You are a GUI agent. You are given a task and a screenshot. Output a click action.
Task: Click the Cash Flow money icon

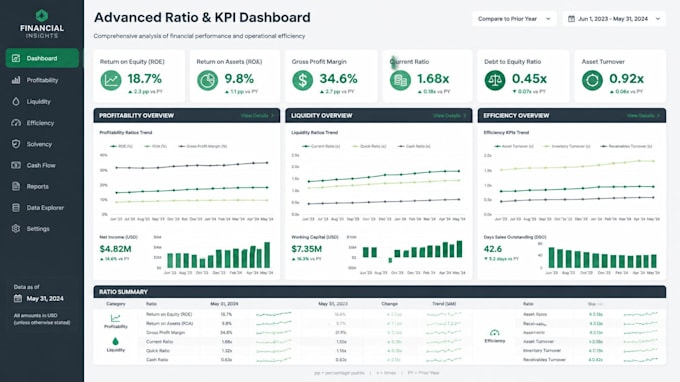(x=16, y=165)
